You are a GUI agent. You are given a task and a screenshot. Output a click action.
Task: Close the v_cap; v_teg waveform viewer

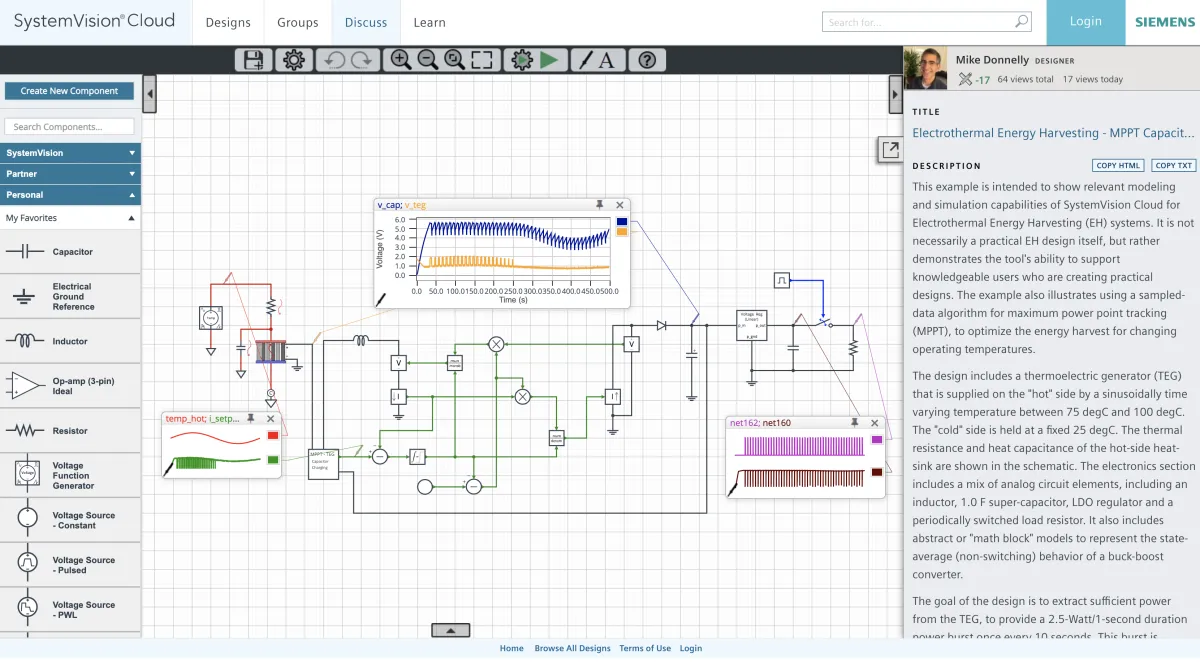tap(620, 205)
